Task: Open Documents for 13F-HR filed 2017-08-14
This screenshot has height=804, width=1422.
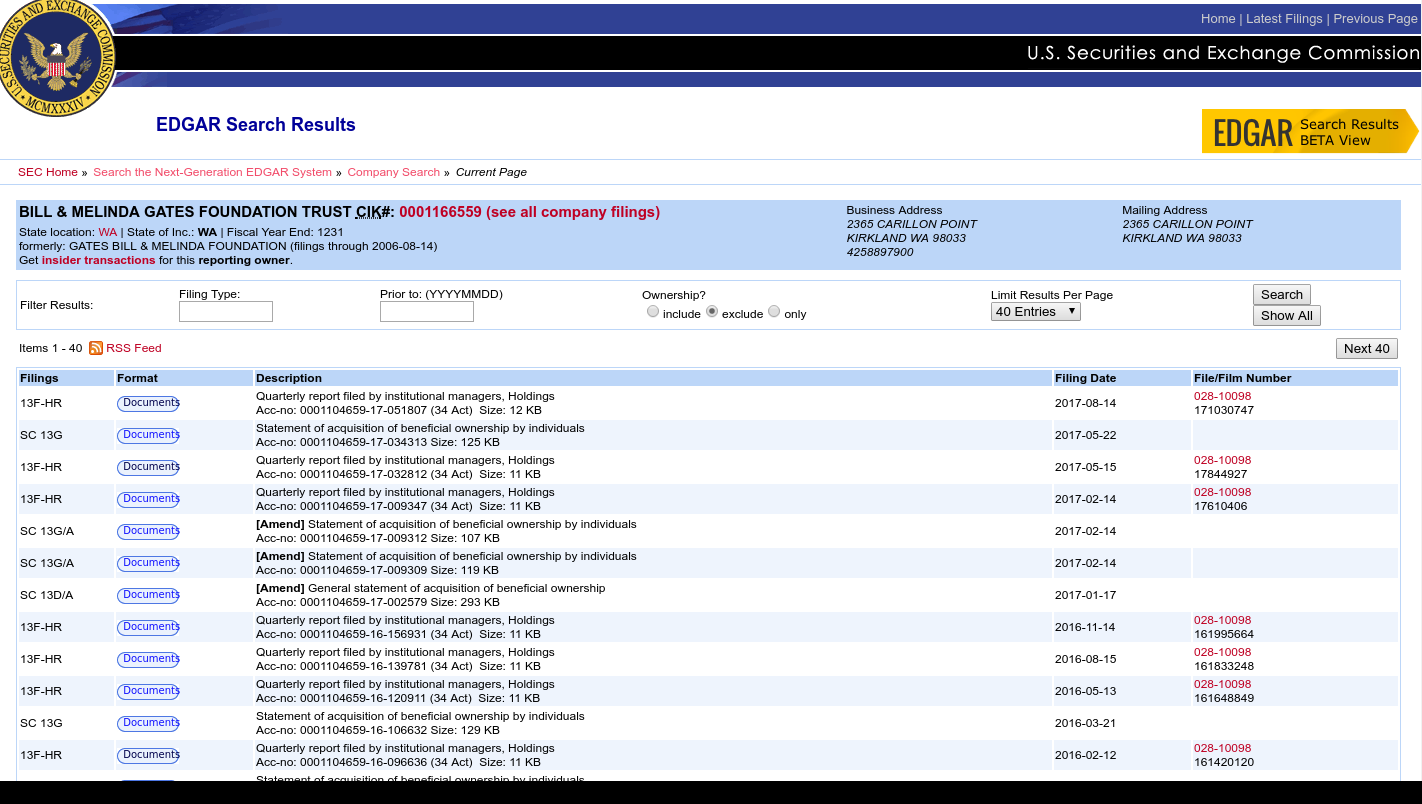Action: [x=148, y=403]
